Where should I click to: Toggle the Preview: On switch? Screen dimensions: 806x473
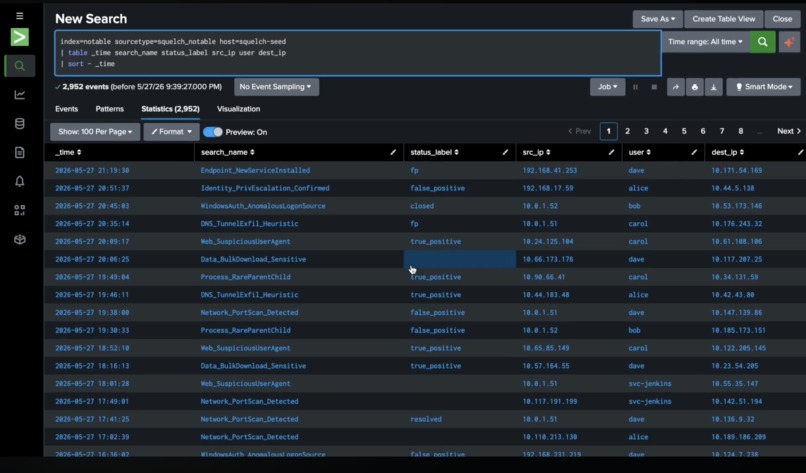(213, 132)
